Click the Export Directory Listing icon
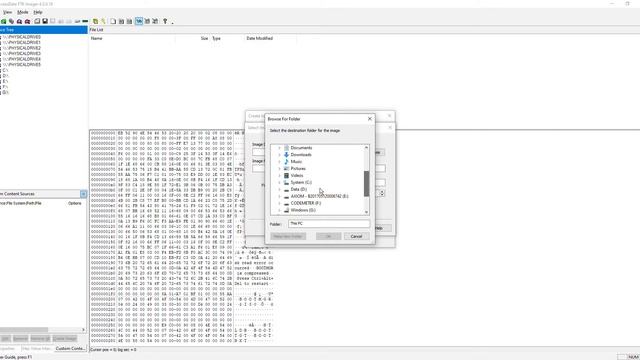Screen dimensions: 640x360 pyautogui.click(x=129, y=21)
